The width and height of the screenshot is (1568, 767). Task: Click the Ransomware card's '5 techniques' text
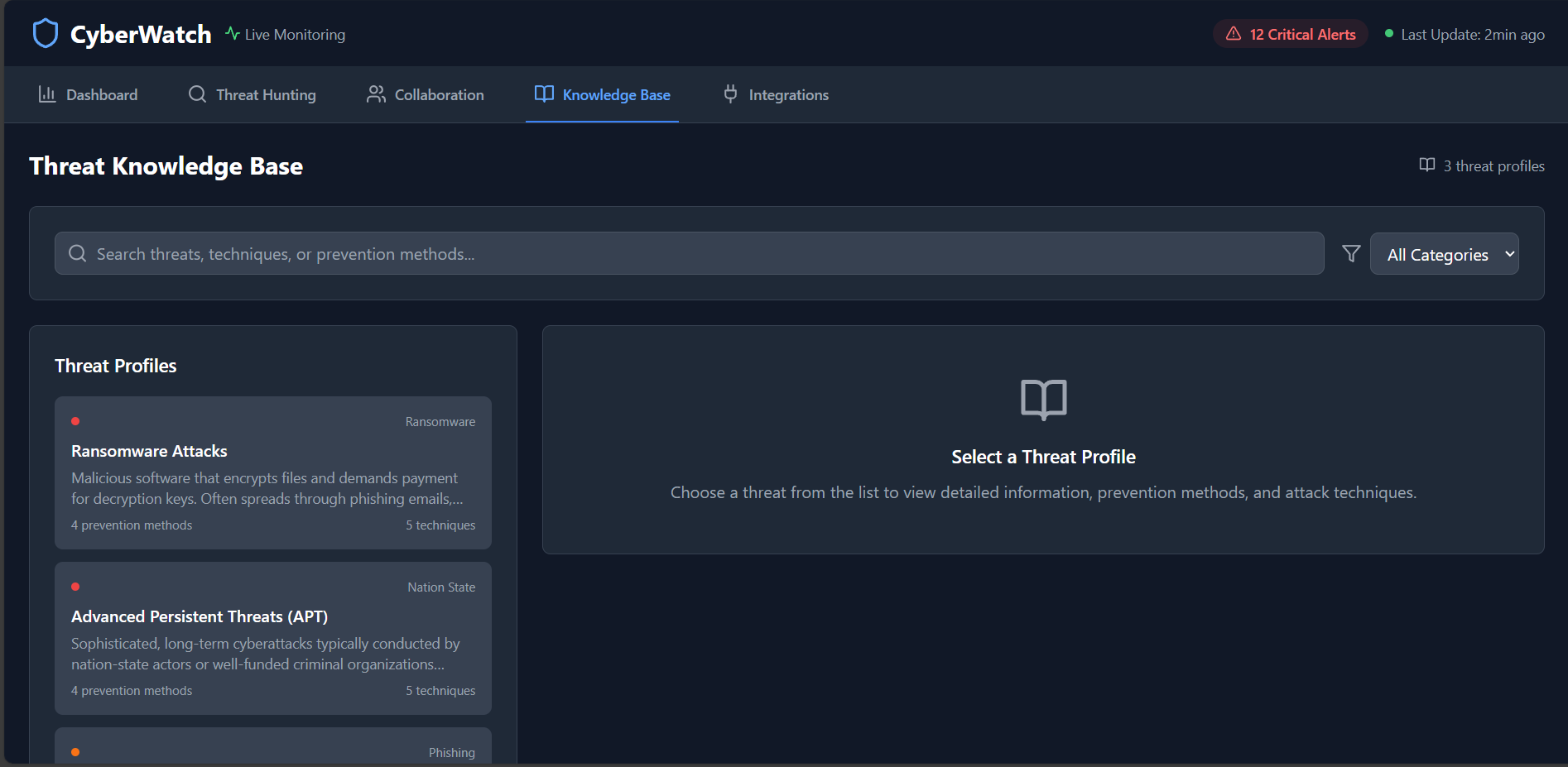tap(440, 525)
